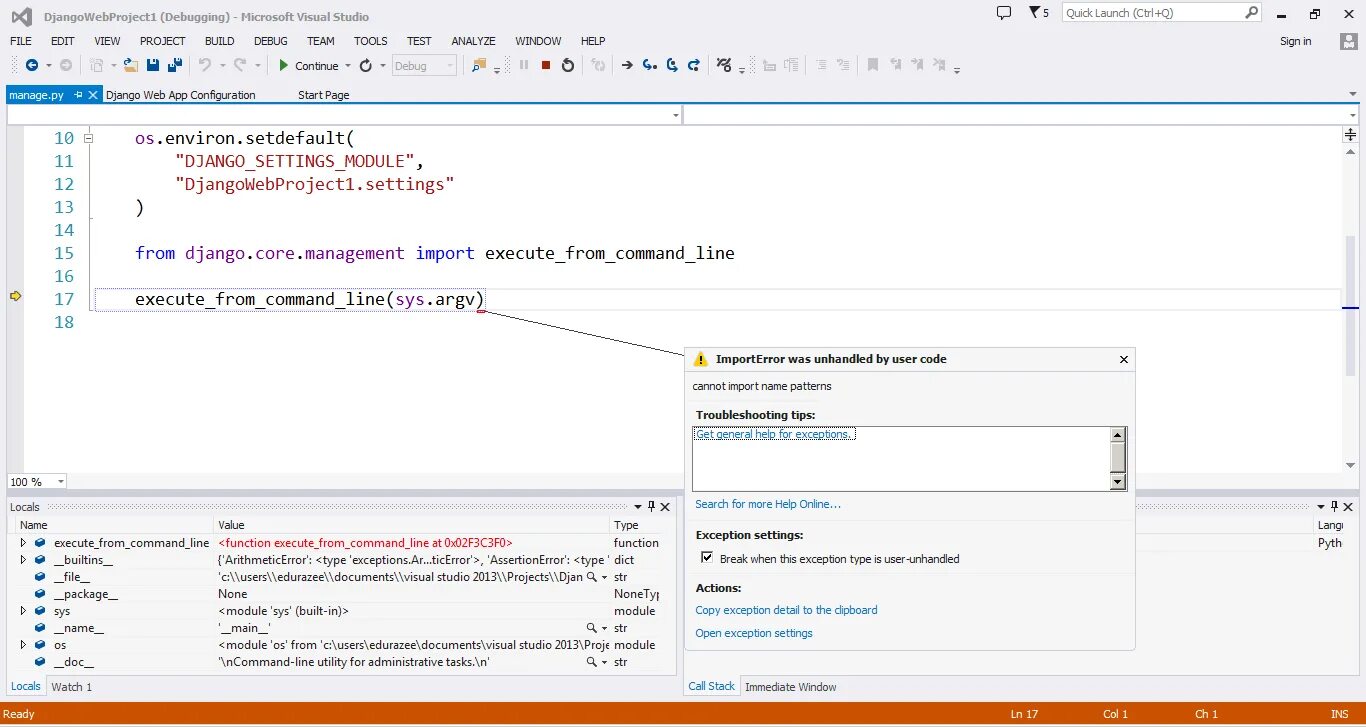Click the 'Open exception settings' link
1366x727 pixels.
point(755,633)
